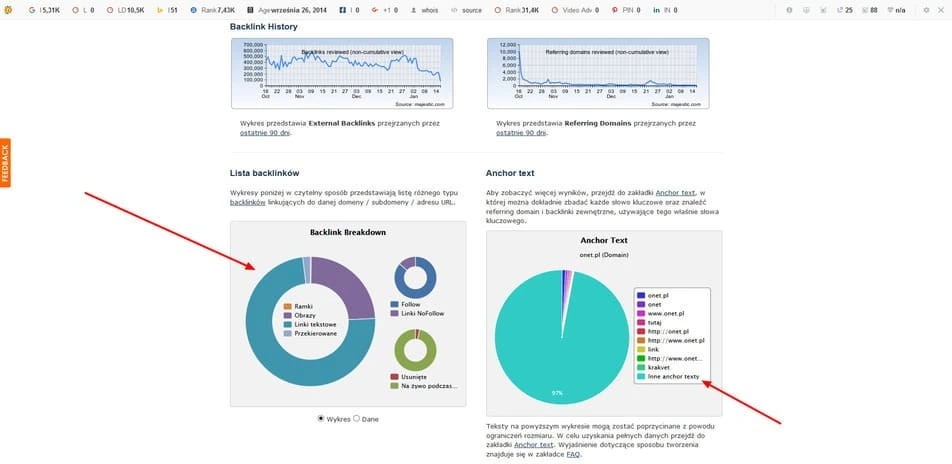Click the Pinterest PIN counter icon

615,10
